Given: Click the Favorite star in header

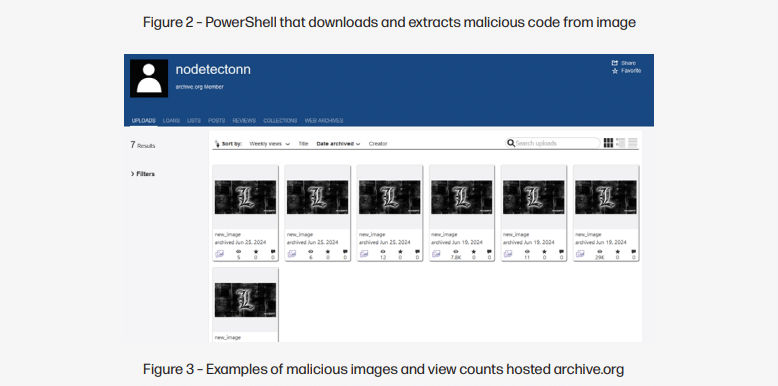Looking at the screenshot, I should [615, 71].
